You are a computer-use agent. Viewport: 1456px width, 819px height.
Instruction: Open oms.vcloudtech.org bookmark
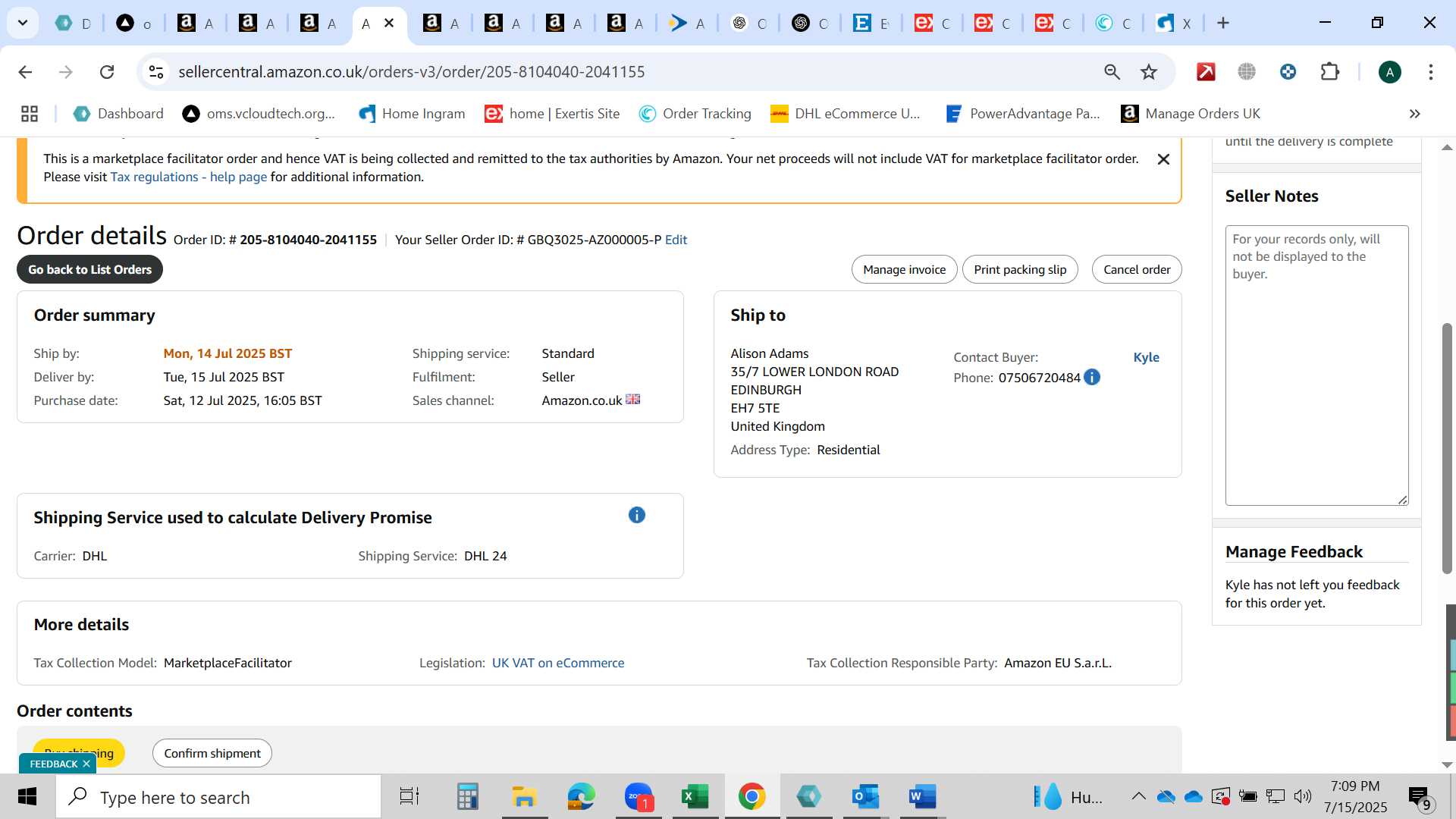(259, 114)
